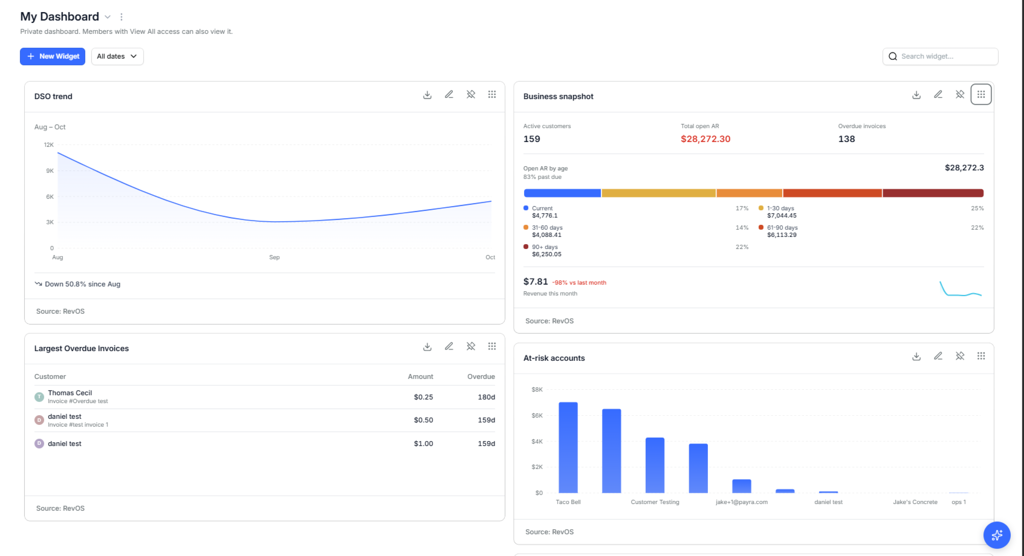Click the revenue sparkline chart

961,289
